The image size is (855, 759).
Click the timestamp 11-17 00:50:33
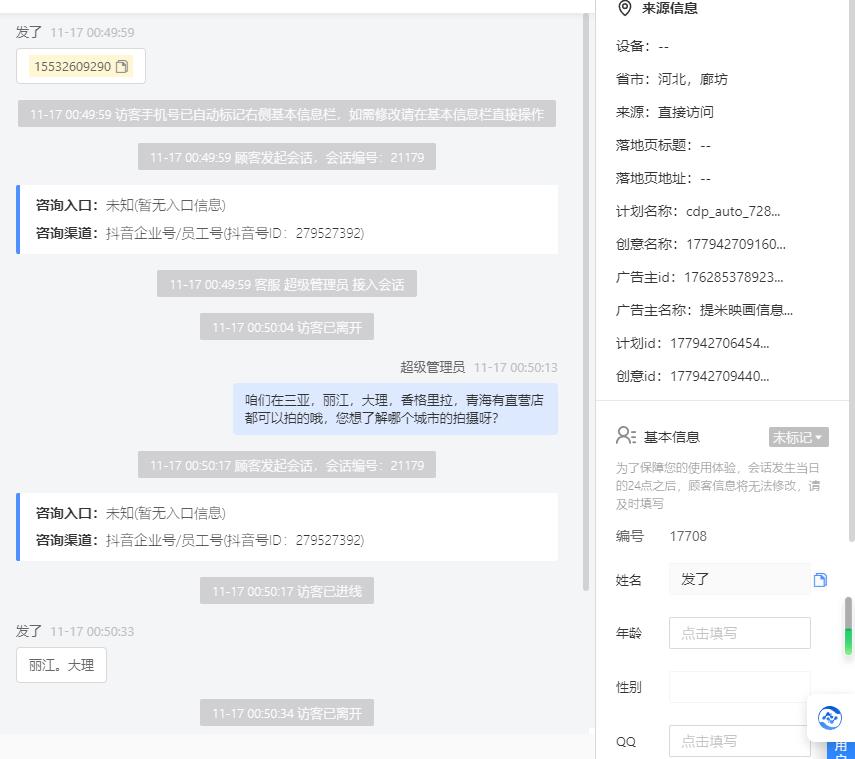click(92, 631)
